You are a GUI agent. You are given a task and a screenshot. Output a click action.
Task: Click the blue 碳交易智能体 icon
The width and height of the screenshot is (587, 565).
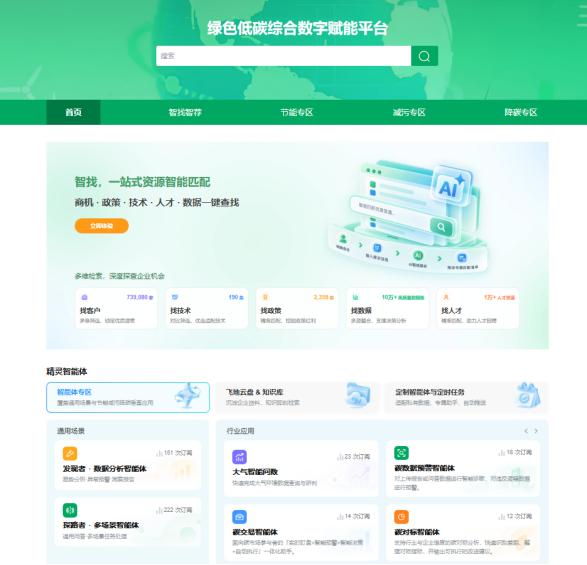(x=239, y=517)
